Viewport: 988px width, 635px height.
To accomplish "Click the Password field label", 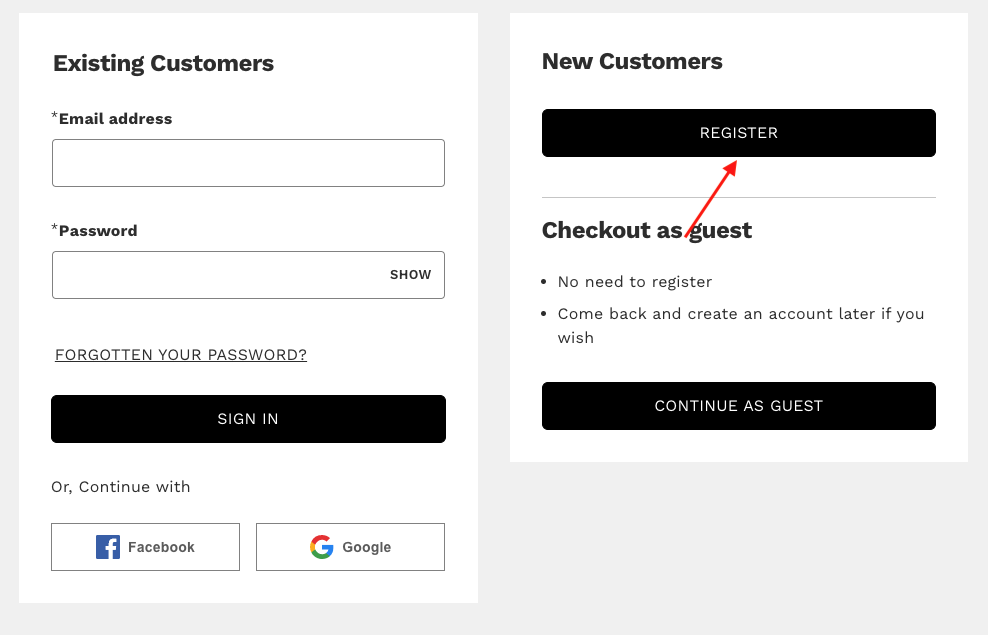I will 98,231.
